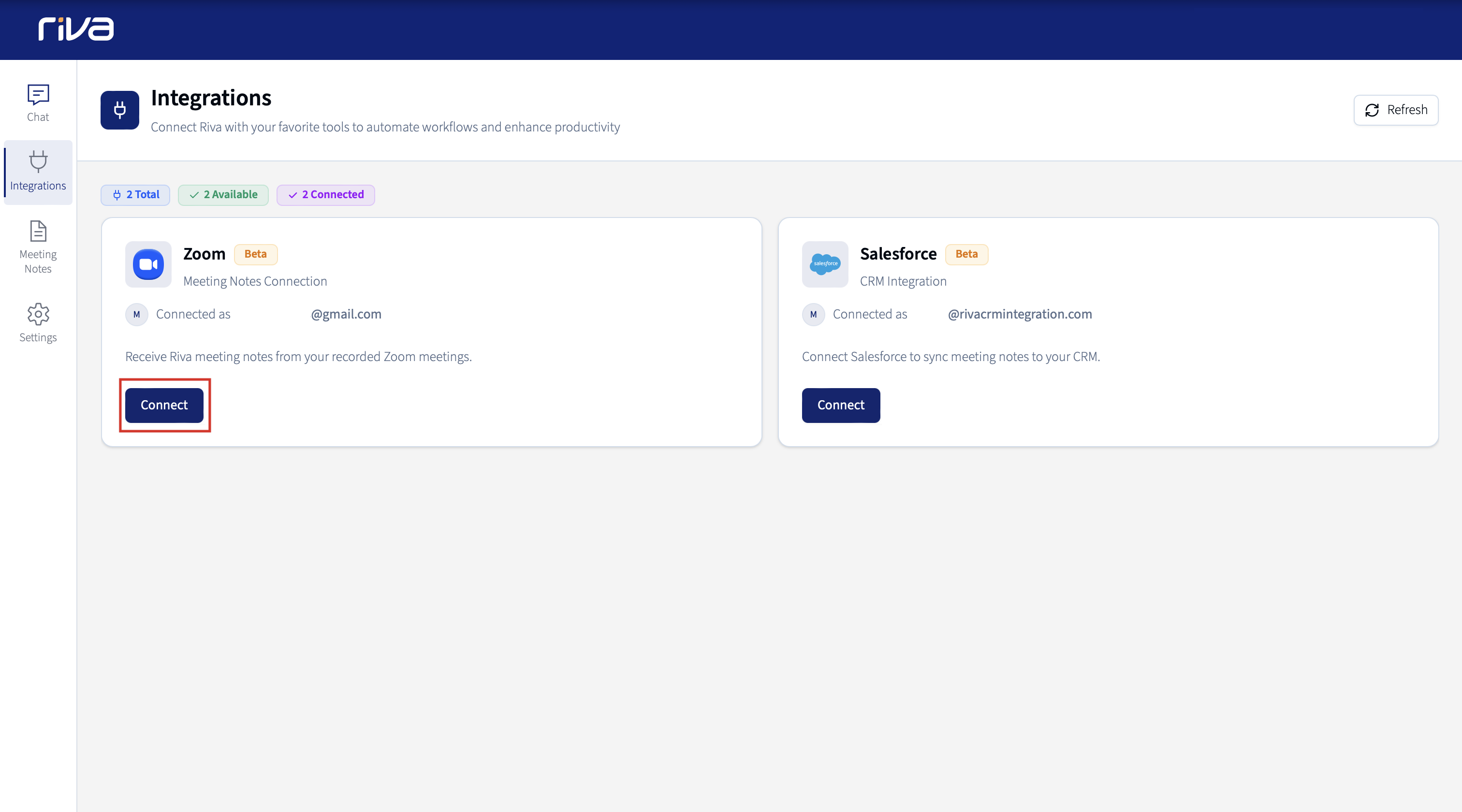Open the Chat sidebar item
Image resolution: width=1462 pixels, height=812 pixels.
click(38, 102)
